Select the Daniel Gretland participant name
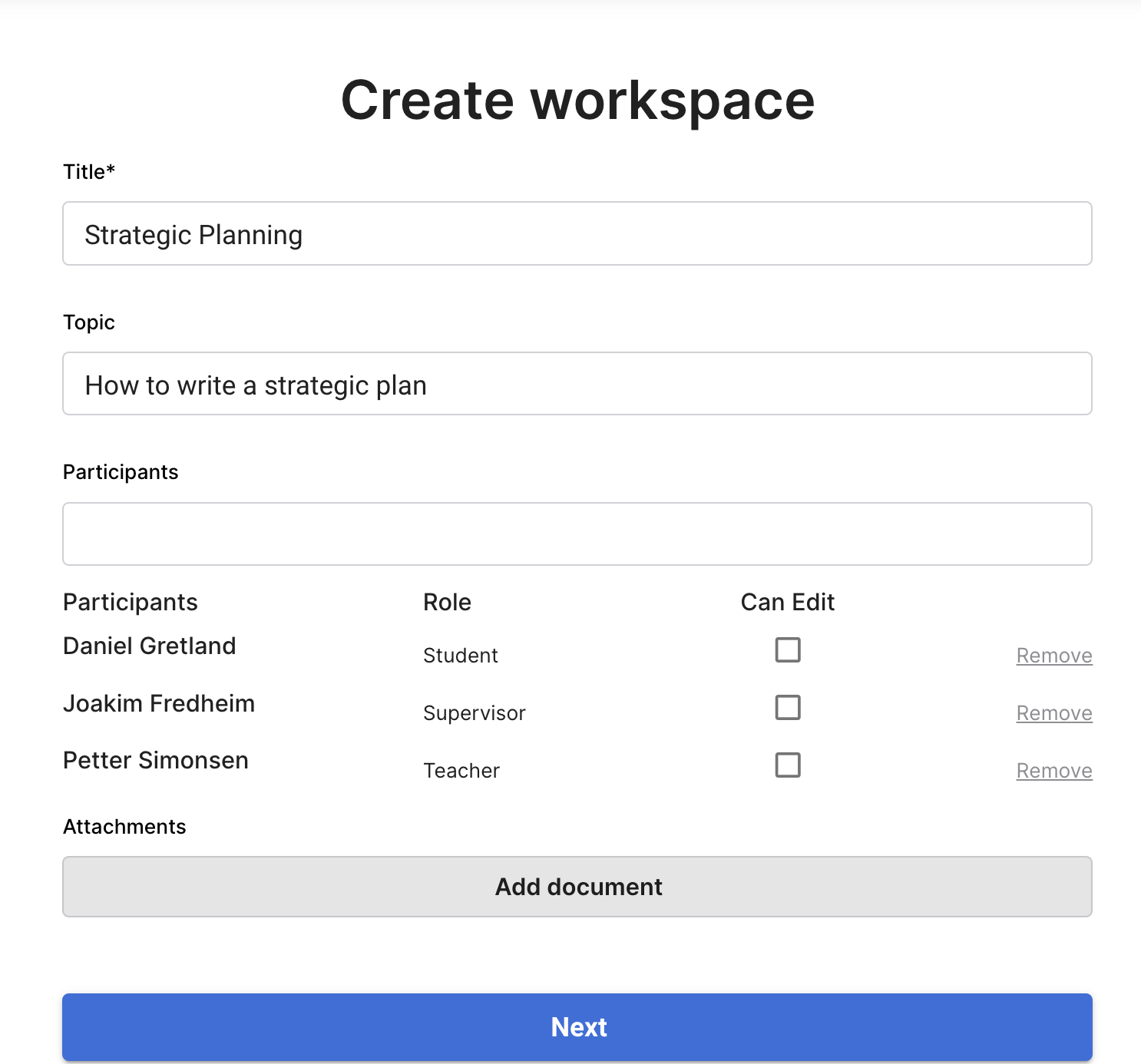 150,646
